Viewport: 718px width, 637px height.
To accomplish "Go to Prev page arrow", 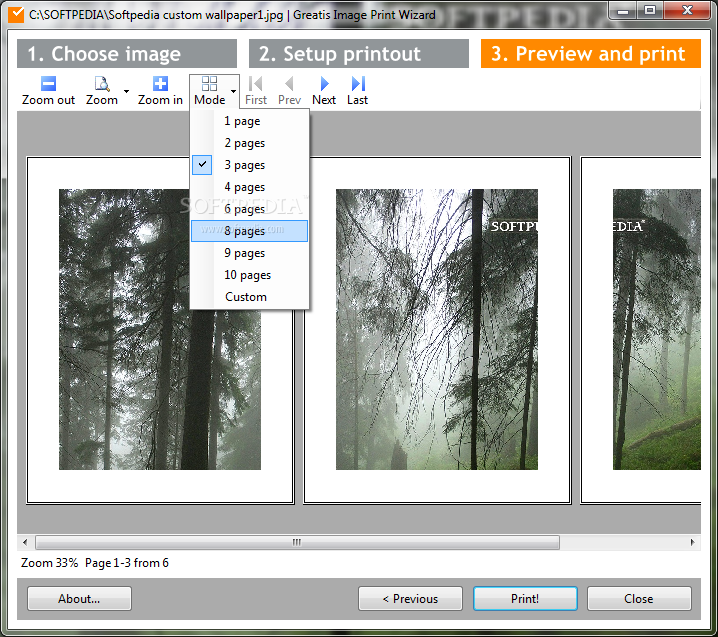I will click(289, 84).
